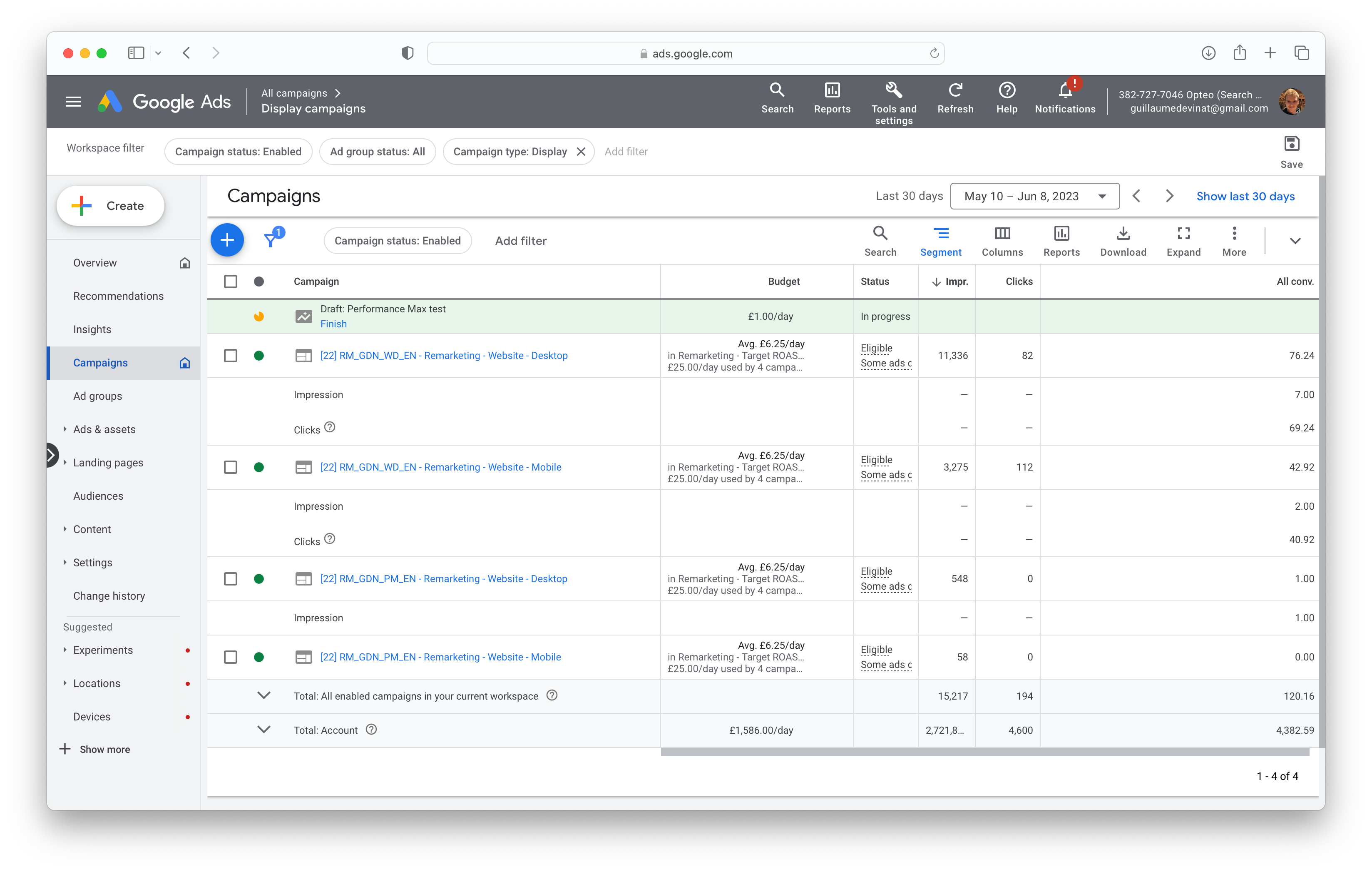1372x872 pixels.
Task: Expand the Total: Account row chevron
Action: point(264,730)
